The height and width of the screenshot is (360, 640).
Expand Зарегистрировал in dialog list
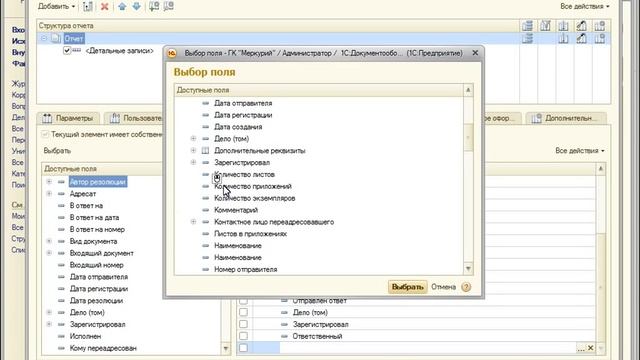(193, 162)
